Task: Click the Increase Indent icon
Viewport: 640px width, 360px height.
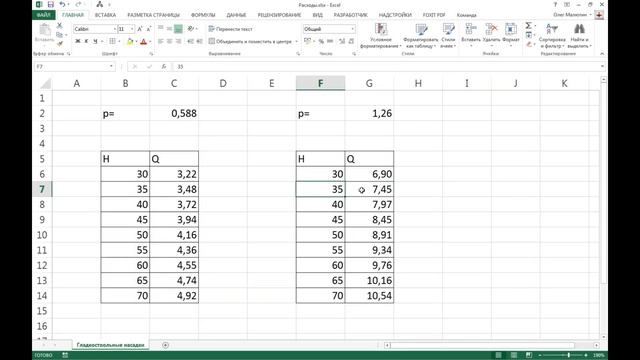Action: (199, 41)
